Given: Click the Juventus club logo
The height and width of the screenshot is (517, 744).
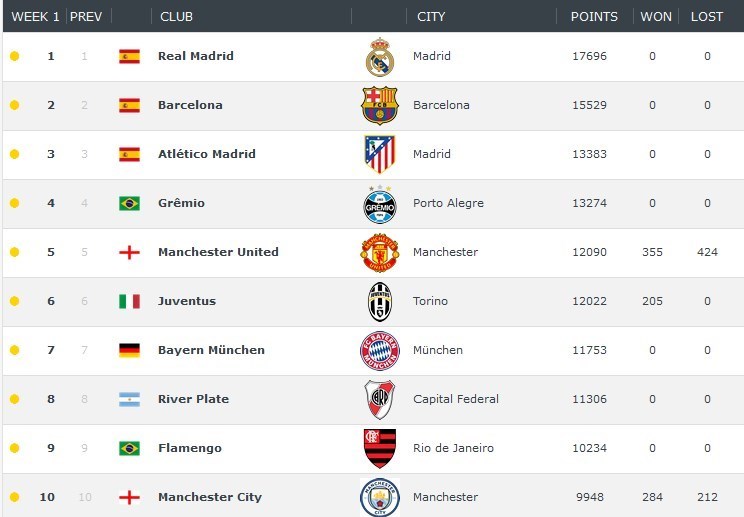Looking at the screenshot, I should 380,302.
